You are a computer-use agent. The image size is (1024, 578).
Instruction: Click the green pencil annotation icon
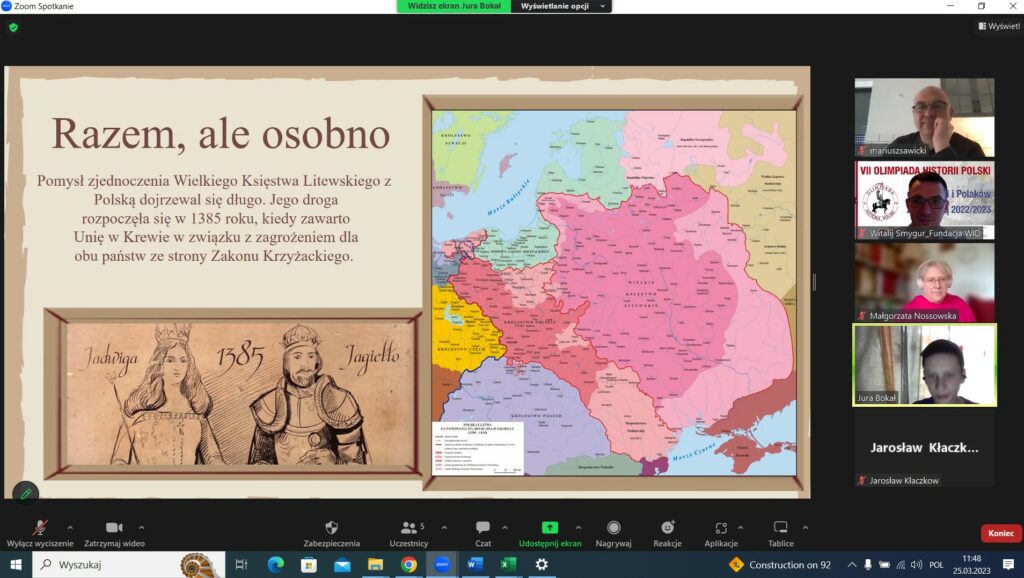pyautogui.click(x=25, y=493)
